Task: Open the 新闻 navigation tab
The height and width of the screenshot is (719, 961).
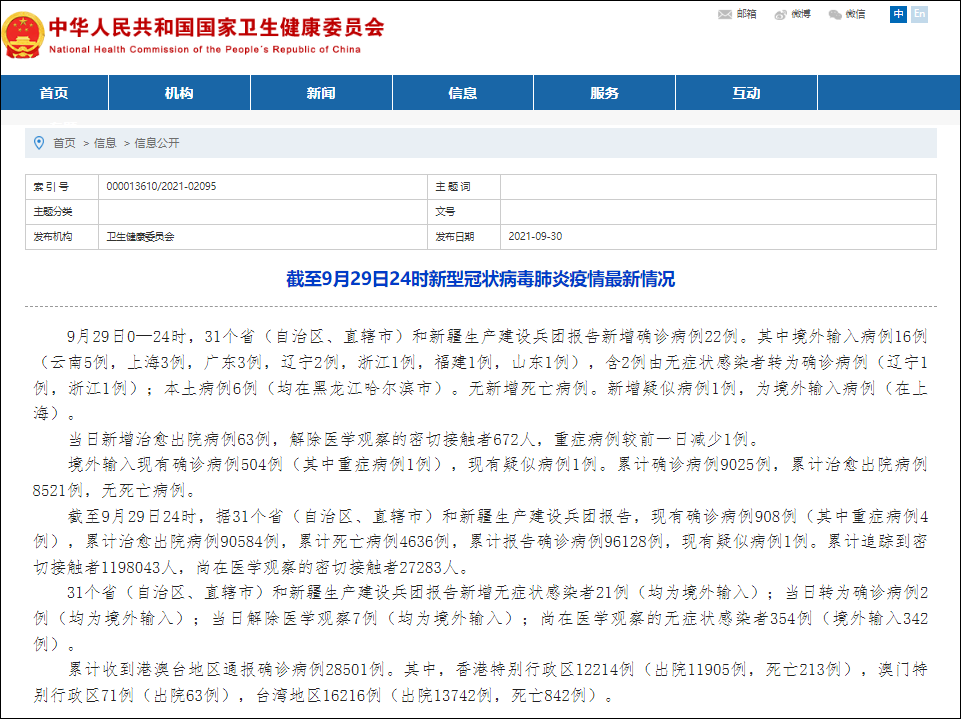Action: point(321,93)
